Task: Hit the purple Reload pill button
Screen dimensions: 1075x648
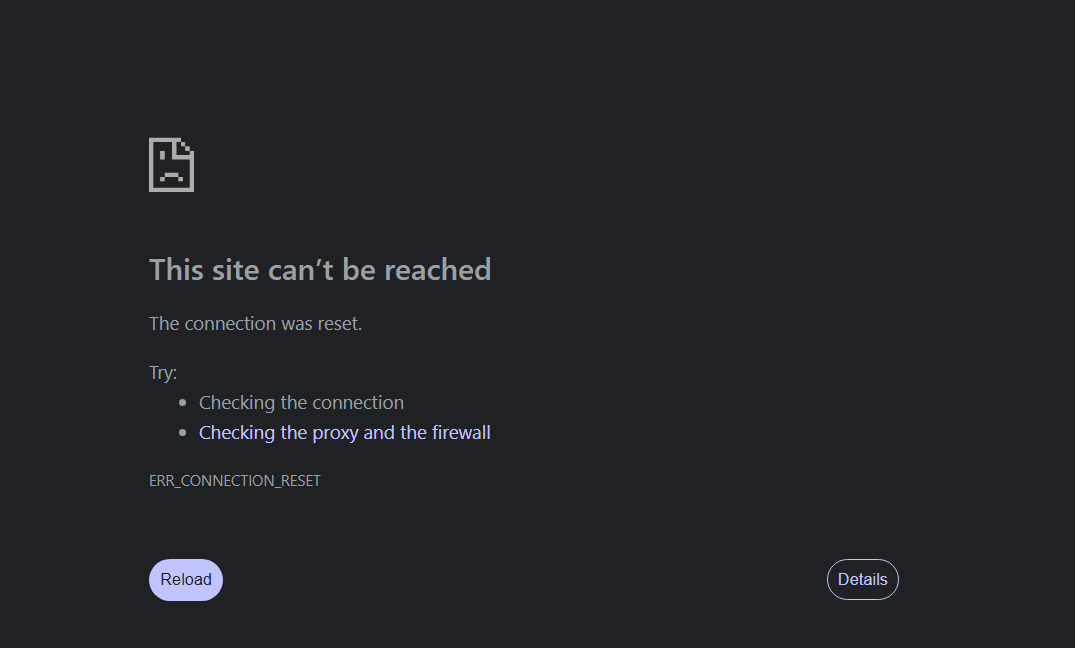Action: [x=186, y=579]
